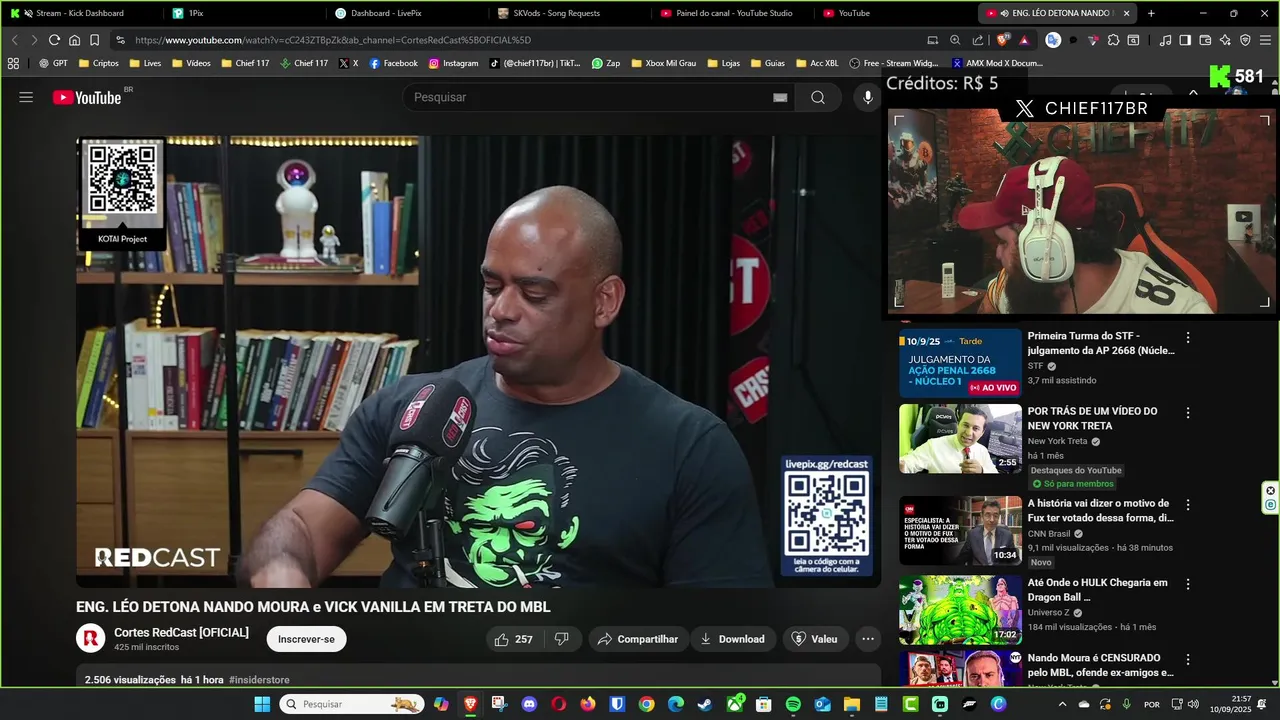
Task: Click the YouTube logo to go home
Action: [x=87, y=97]
